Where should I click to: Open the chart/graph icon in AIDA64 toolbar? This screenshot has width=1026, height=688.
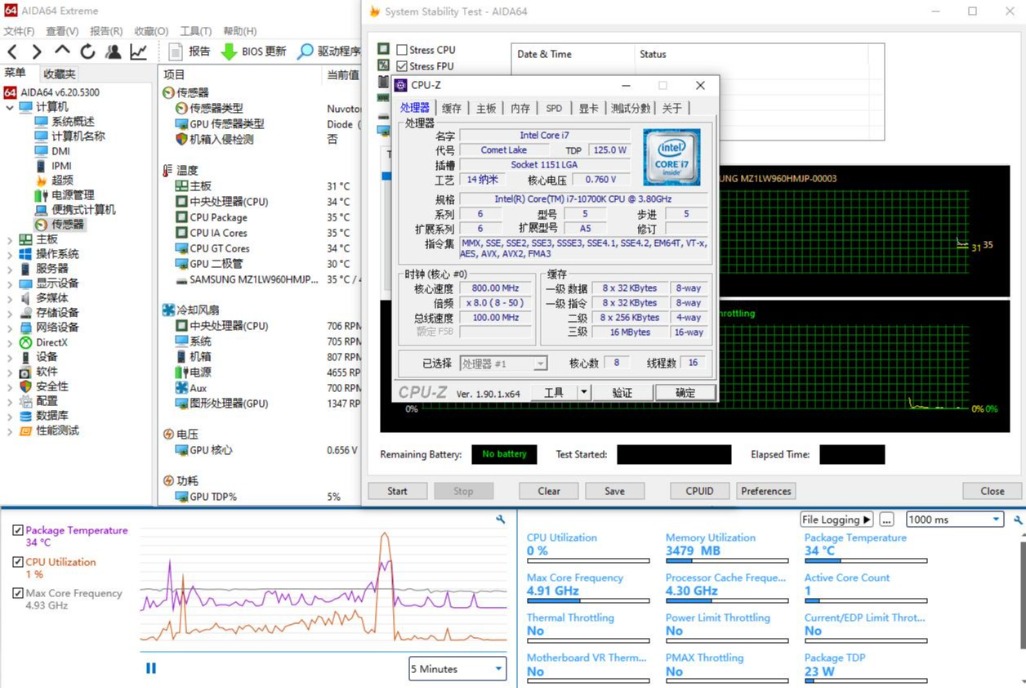[140, 52]
